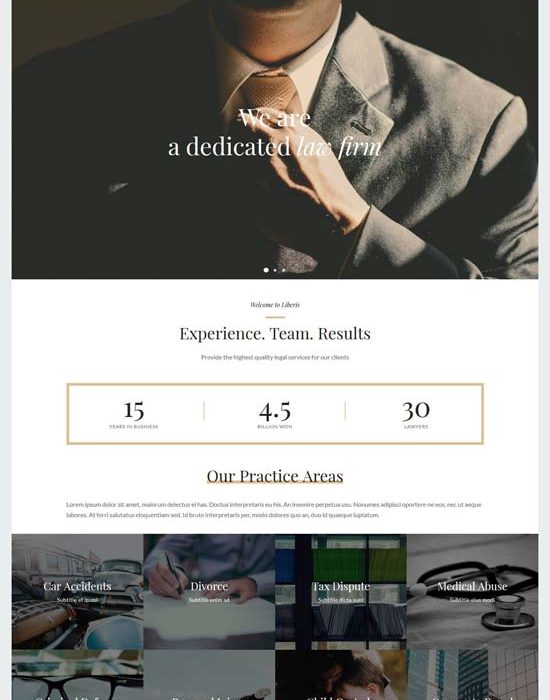The width and height of the screenshot is (550, 700).
Task: Click the gray tile beside eyeglasses tile
Action: tap(209, 675)
